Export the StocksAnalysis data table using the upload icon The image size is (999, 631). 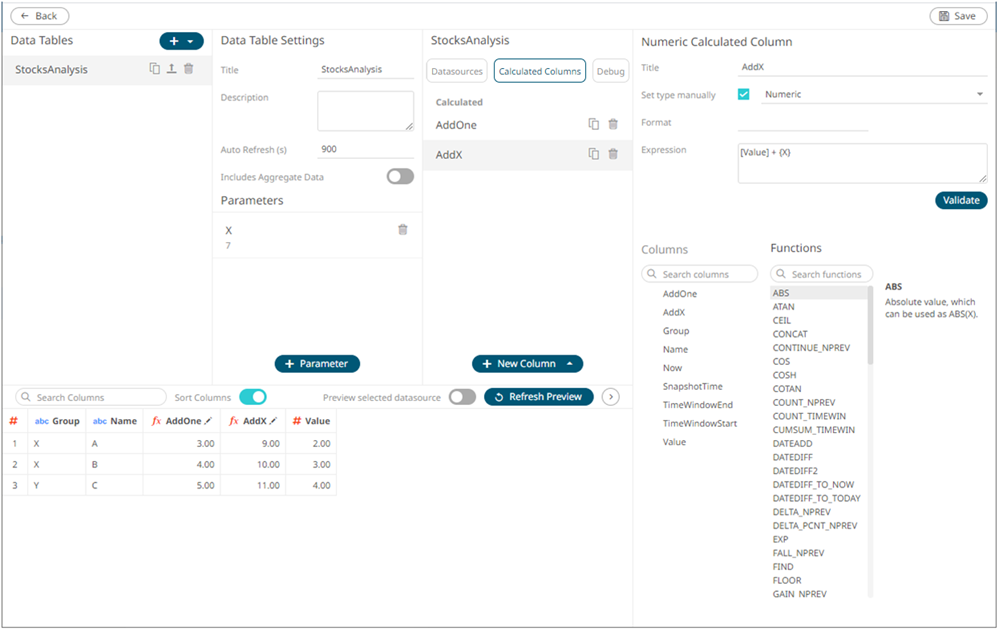point(169,69)
